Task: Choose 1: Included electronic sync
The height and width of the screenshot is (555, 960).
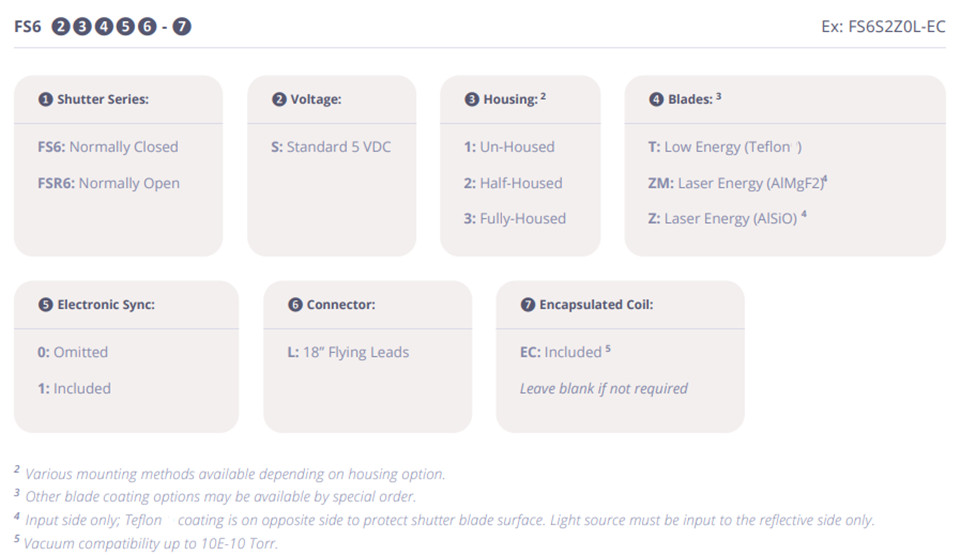Action: coord(74,388)
